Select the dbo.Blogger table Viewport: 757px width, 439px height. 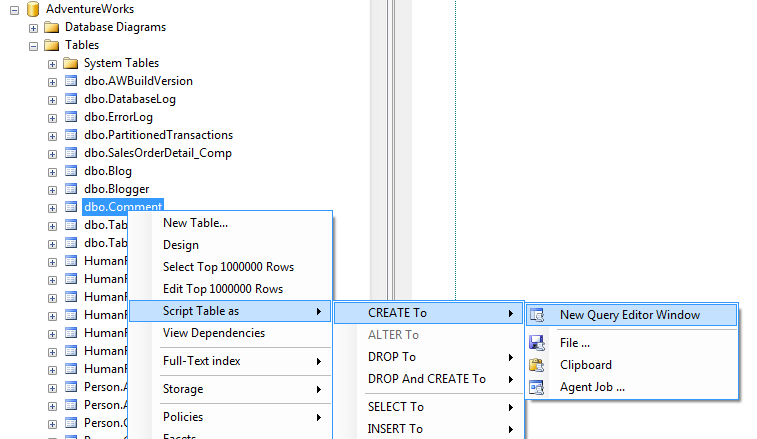coord(116,189)
